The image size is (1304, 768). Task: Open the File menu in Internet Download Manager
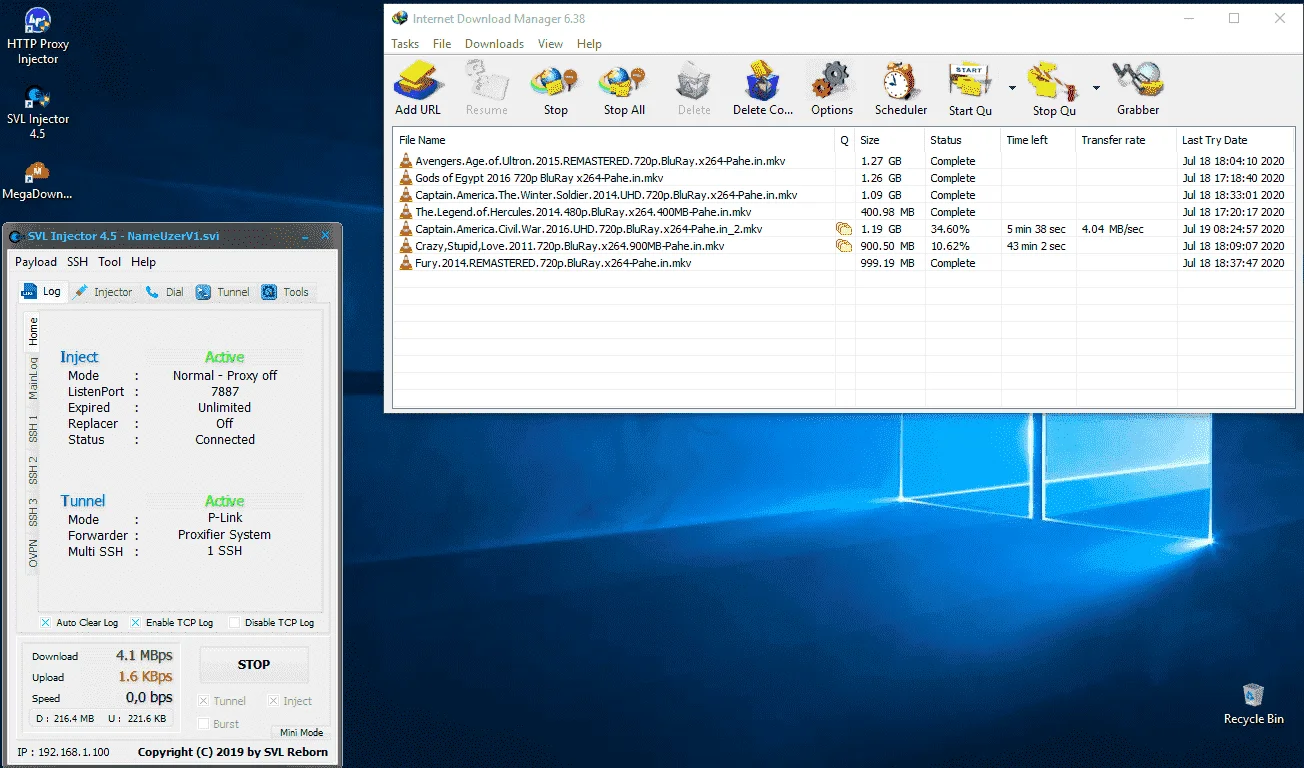442,44
